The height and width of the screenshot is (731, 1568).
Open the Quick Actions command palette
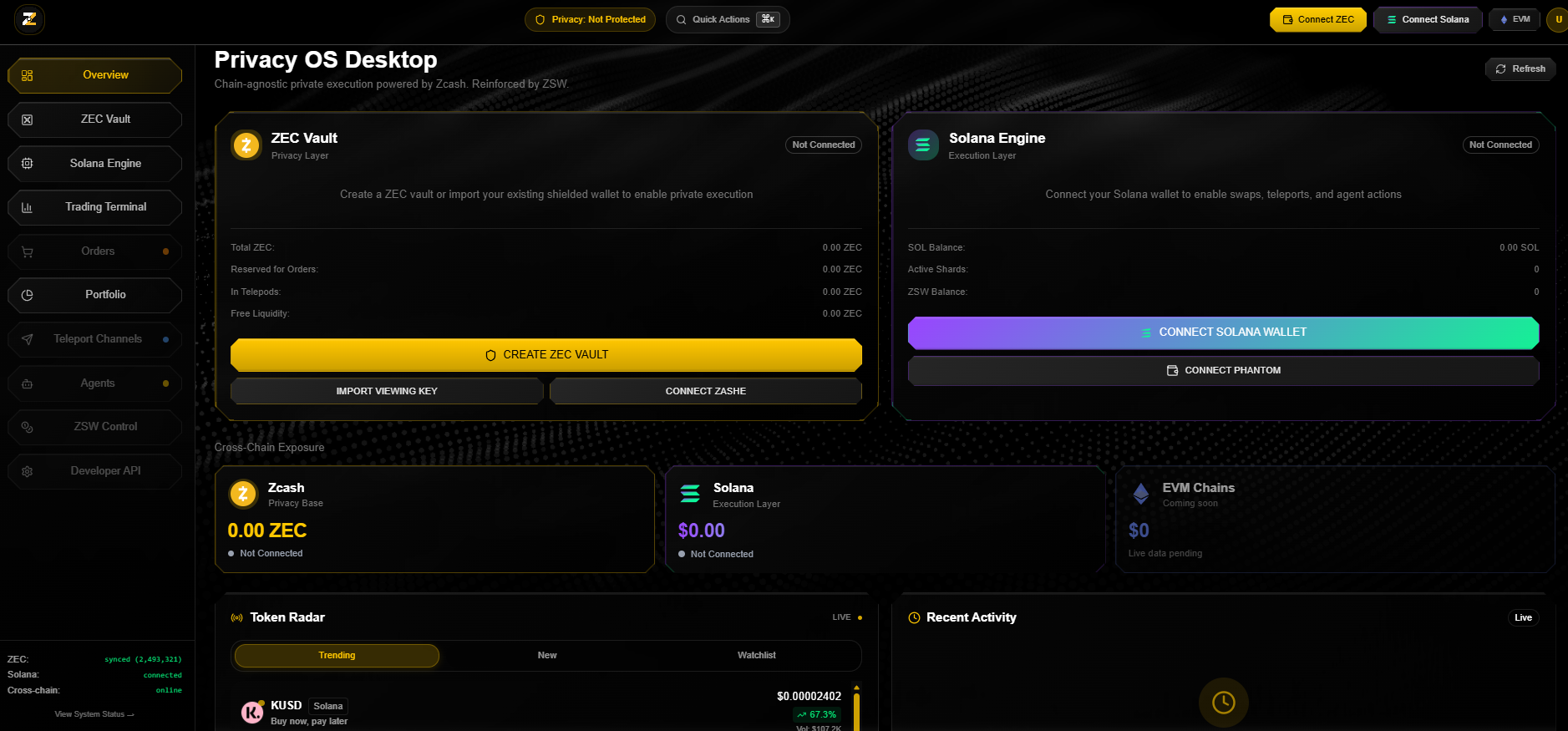click(x=727, y=19)
